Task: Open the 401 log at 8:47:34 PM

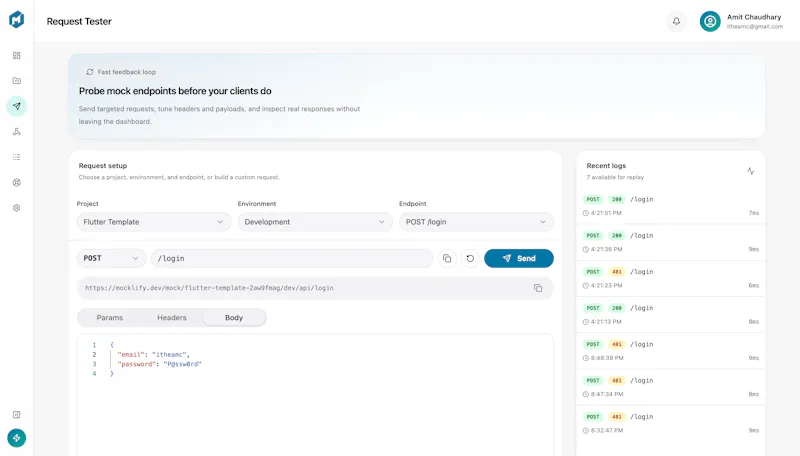Action: [670, 387]
